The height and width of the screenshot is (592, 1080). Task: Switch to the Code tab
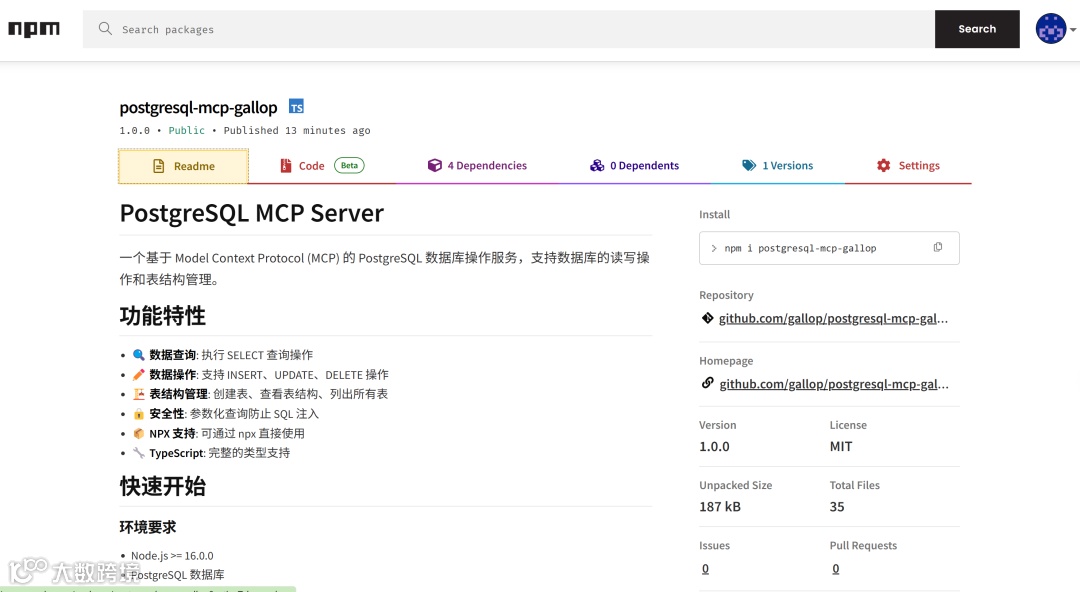322,165
